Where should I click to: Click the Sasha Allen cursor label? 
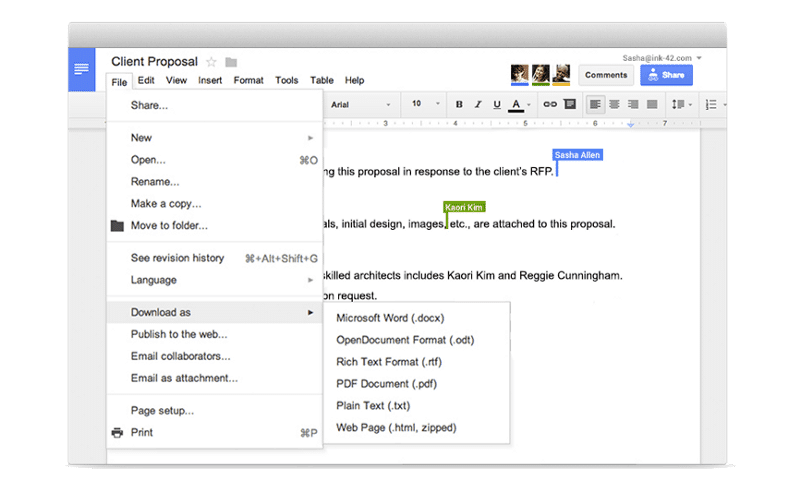pos(577,155)
